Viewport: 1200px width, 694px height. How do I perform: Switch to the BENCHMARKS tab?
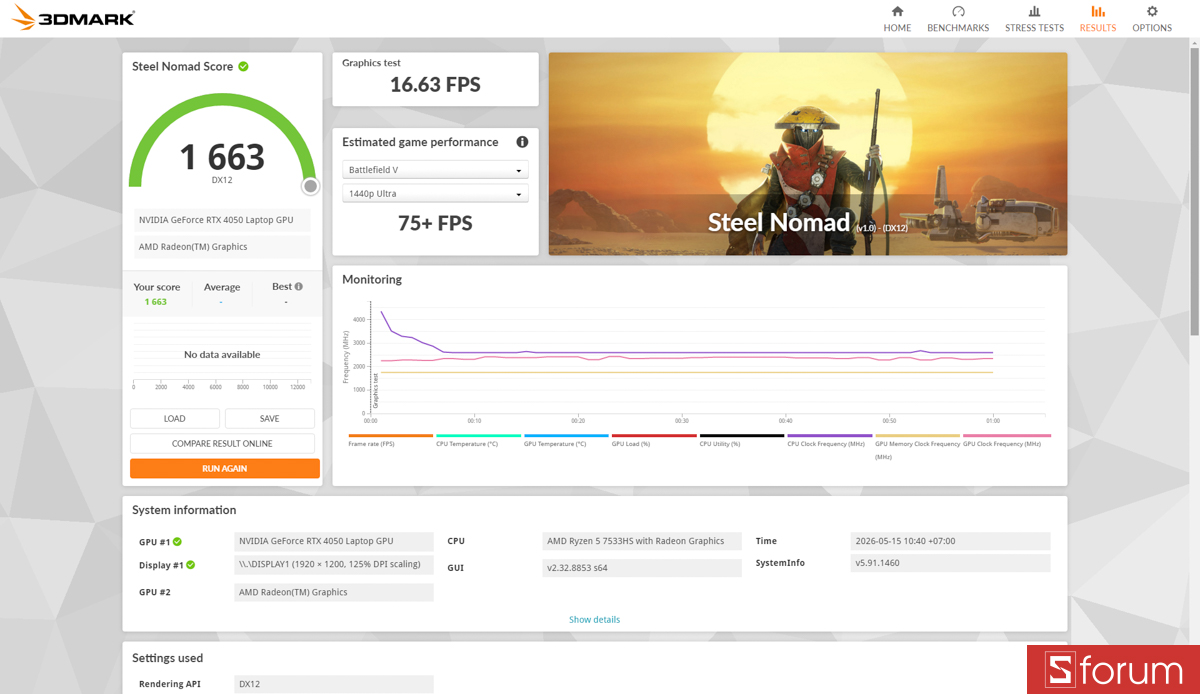tap(958, 28)
